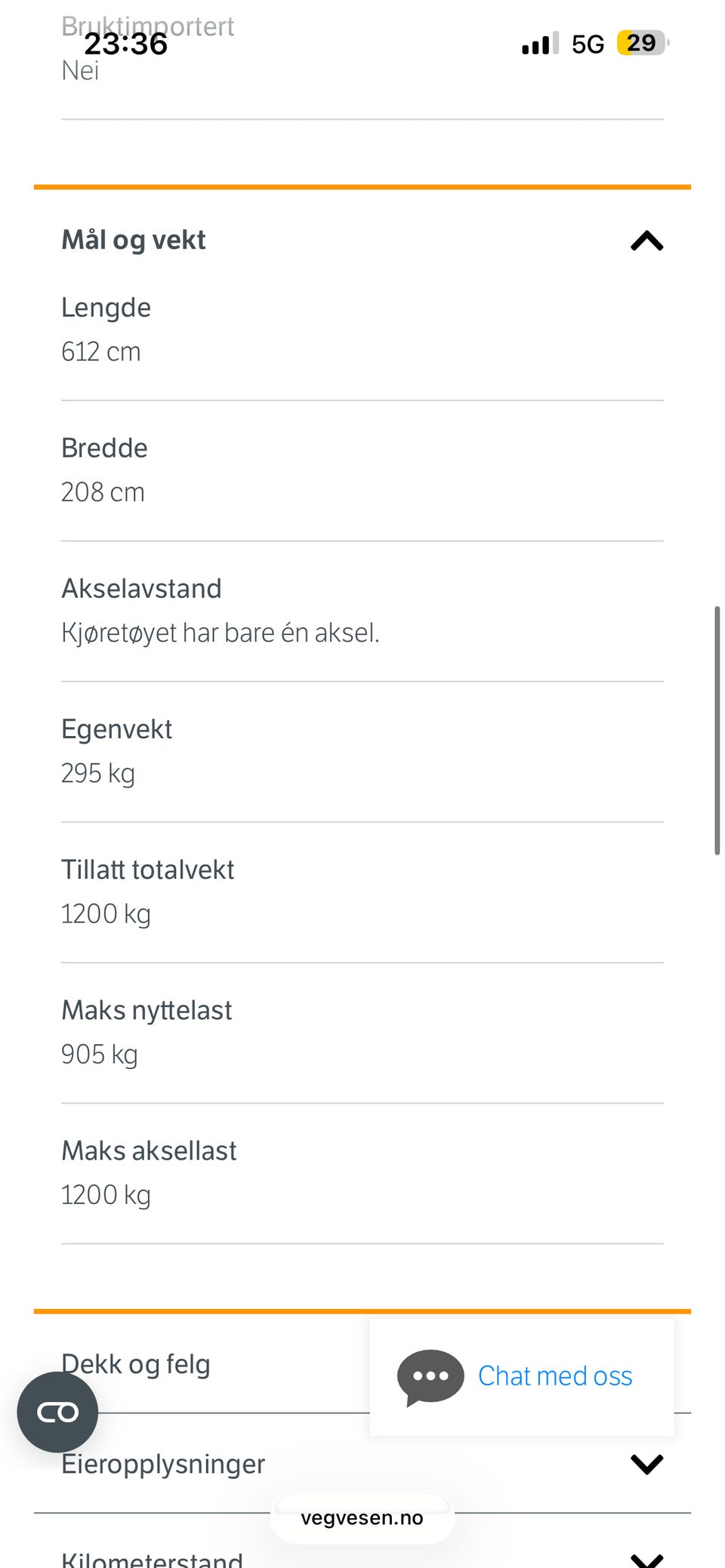725x1568 pixels.
Task: Select the Lengde 612 cm row
Action: [x=362, y=330]
